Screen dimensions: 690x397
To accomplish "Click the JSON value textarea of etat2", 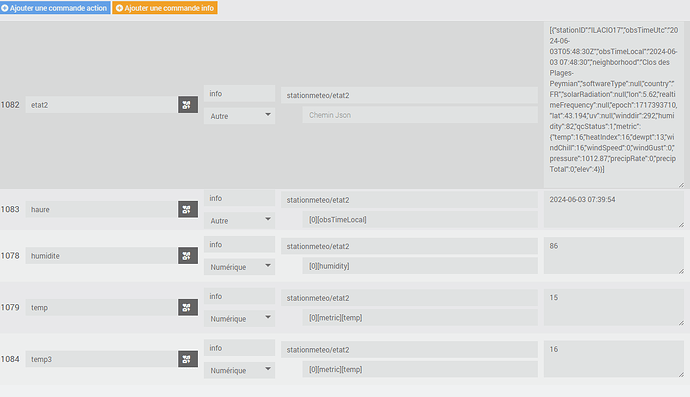I will tap(614, 105).
